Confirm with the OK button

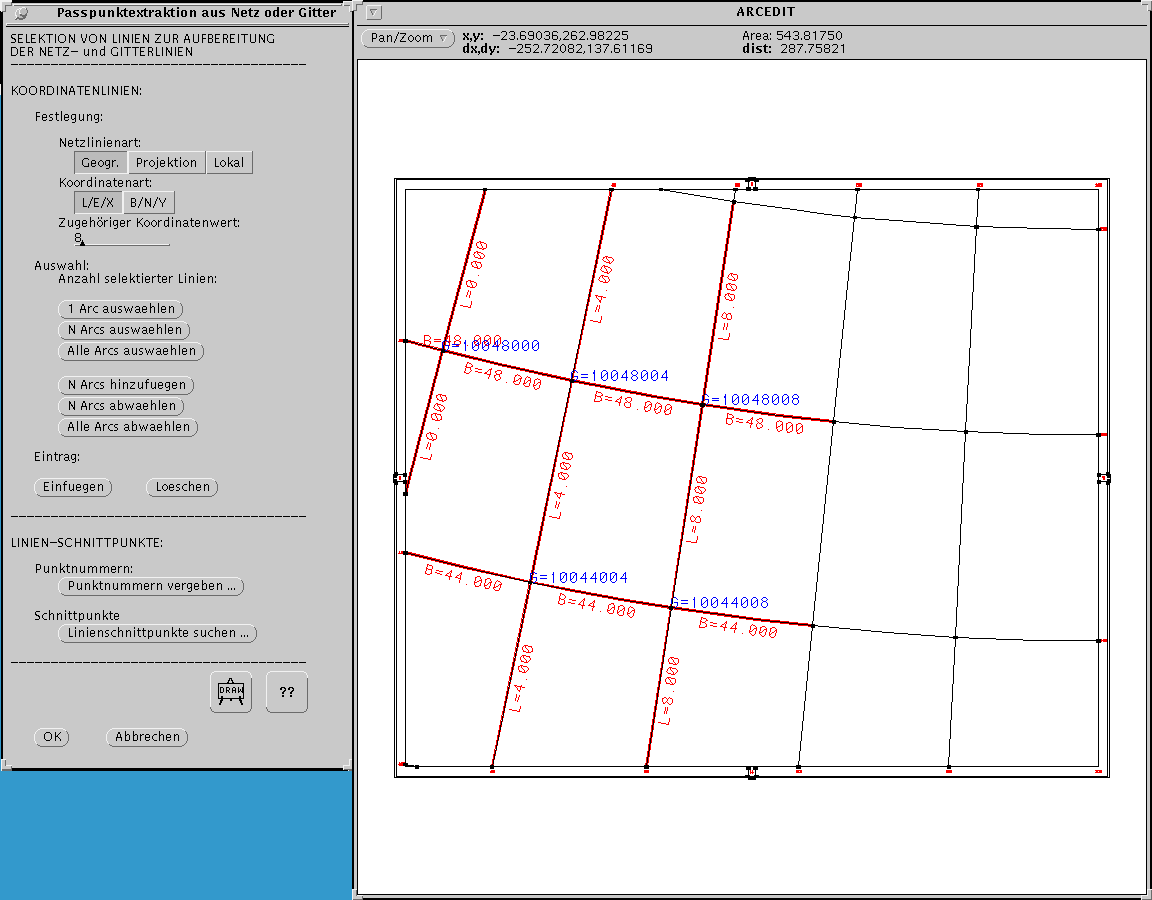pyautogui.click(x=52, y=737)
